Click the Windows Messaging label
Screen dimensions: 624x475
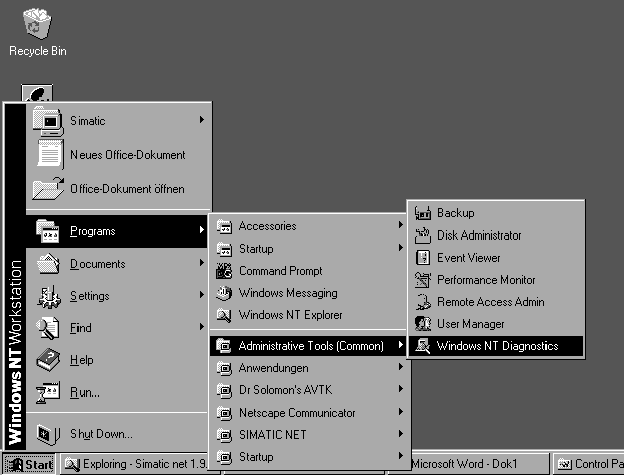click(288, 293)
